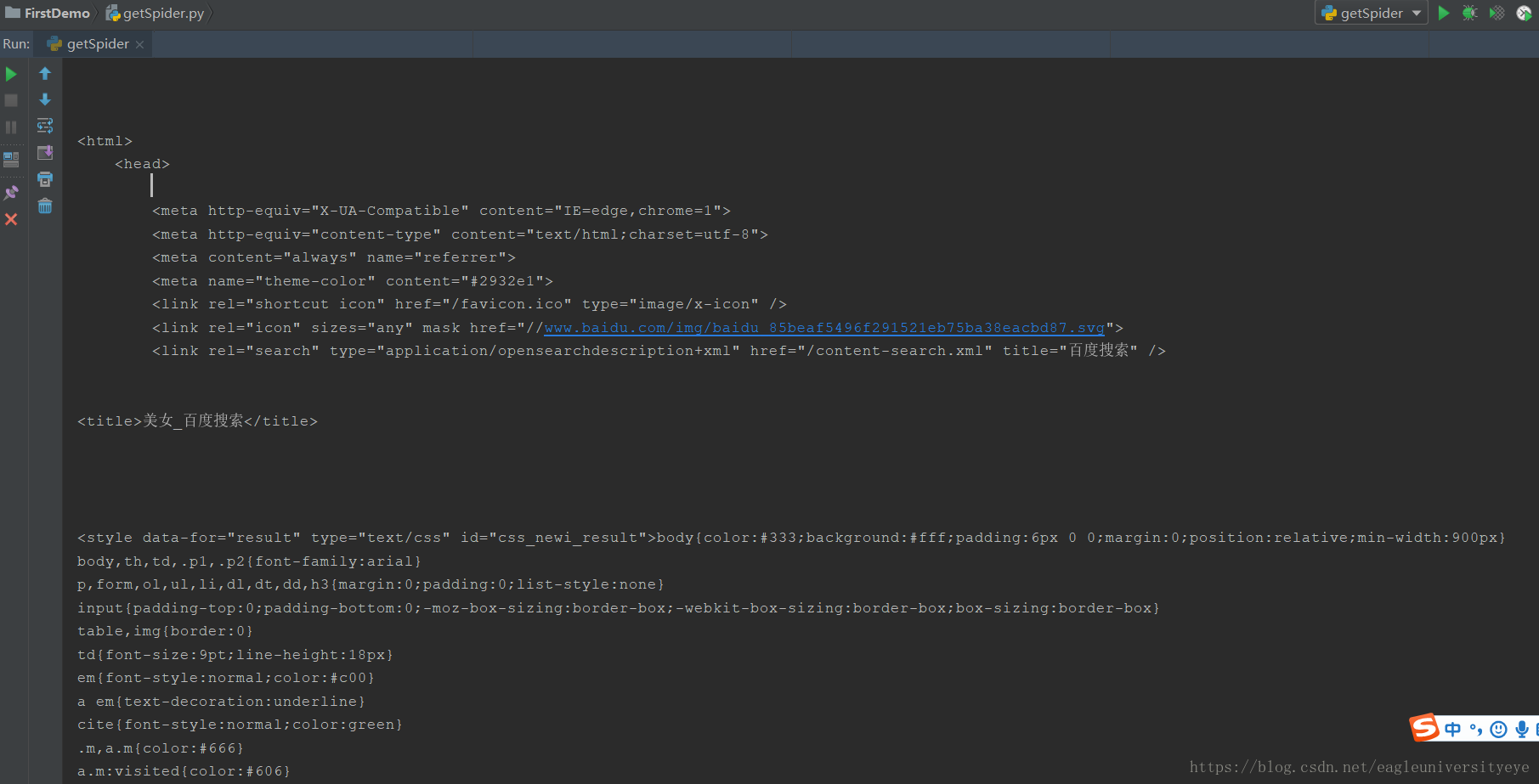
Task: Close the run panel with red X icon
Action: pyautogui.click(x=11, y=219)
